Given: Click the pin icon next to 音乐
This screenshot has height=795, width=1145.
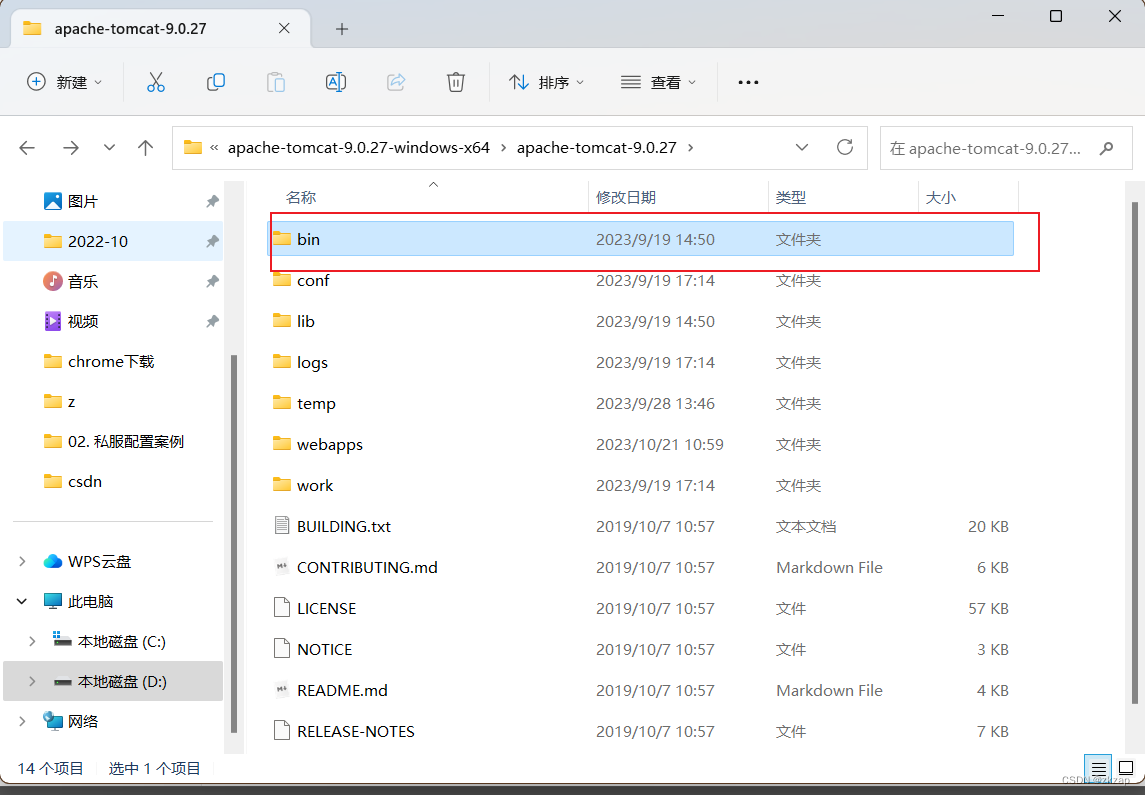Looking at the screenshot, I should [x=212, y=282].
